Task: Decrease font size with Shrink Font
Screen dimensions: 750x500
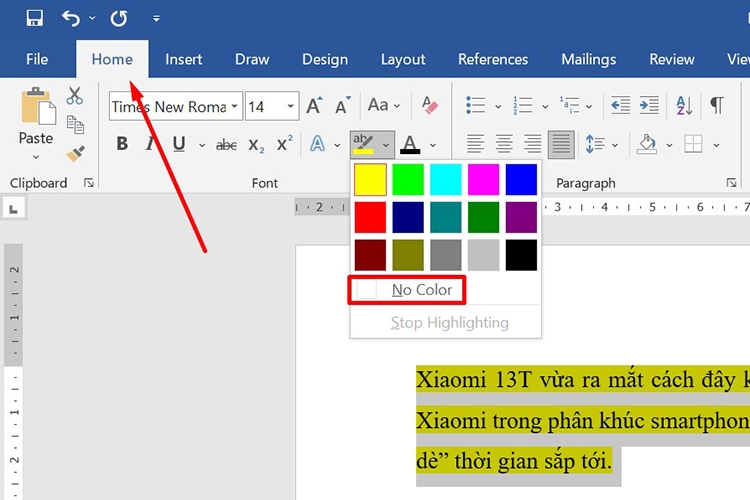Action: (342, 105)
